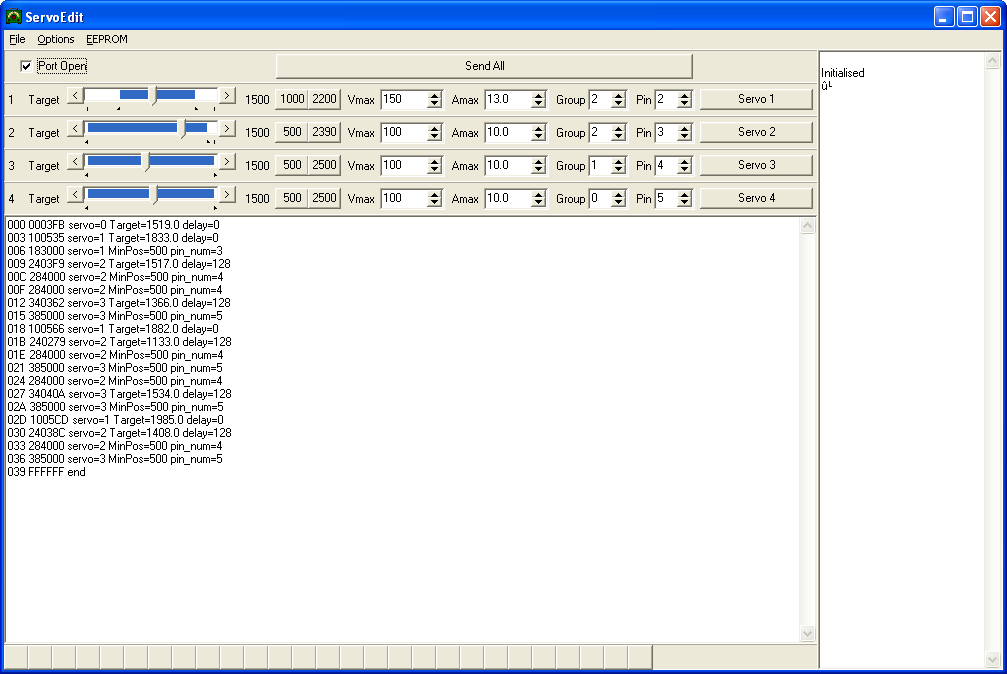Minimize the ServoEdit window

tap(943, 17)
